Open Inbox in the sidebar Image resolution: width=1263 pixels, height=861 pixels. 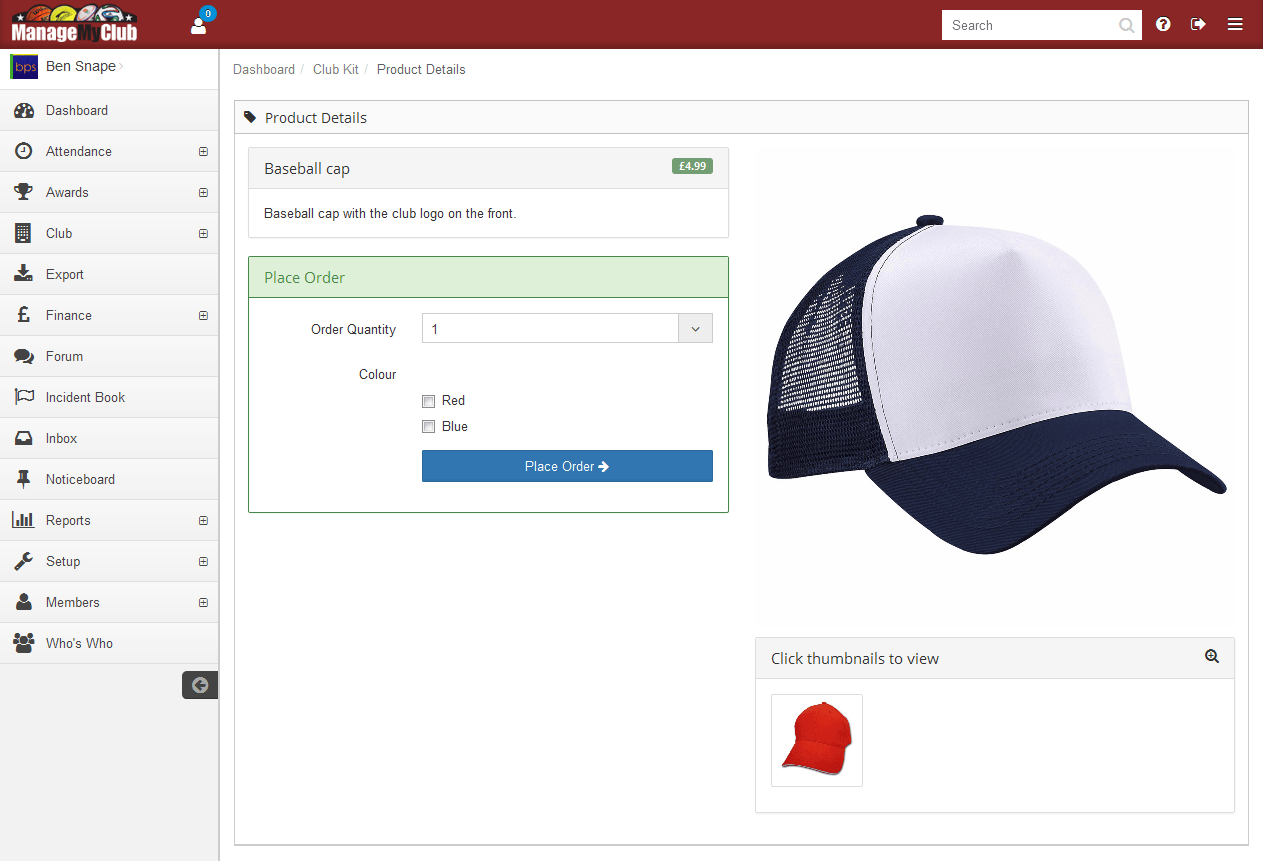(109, 438)
